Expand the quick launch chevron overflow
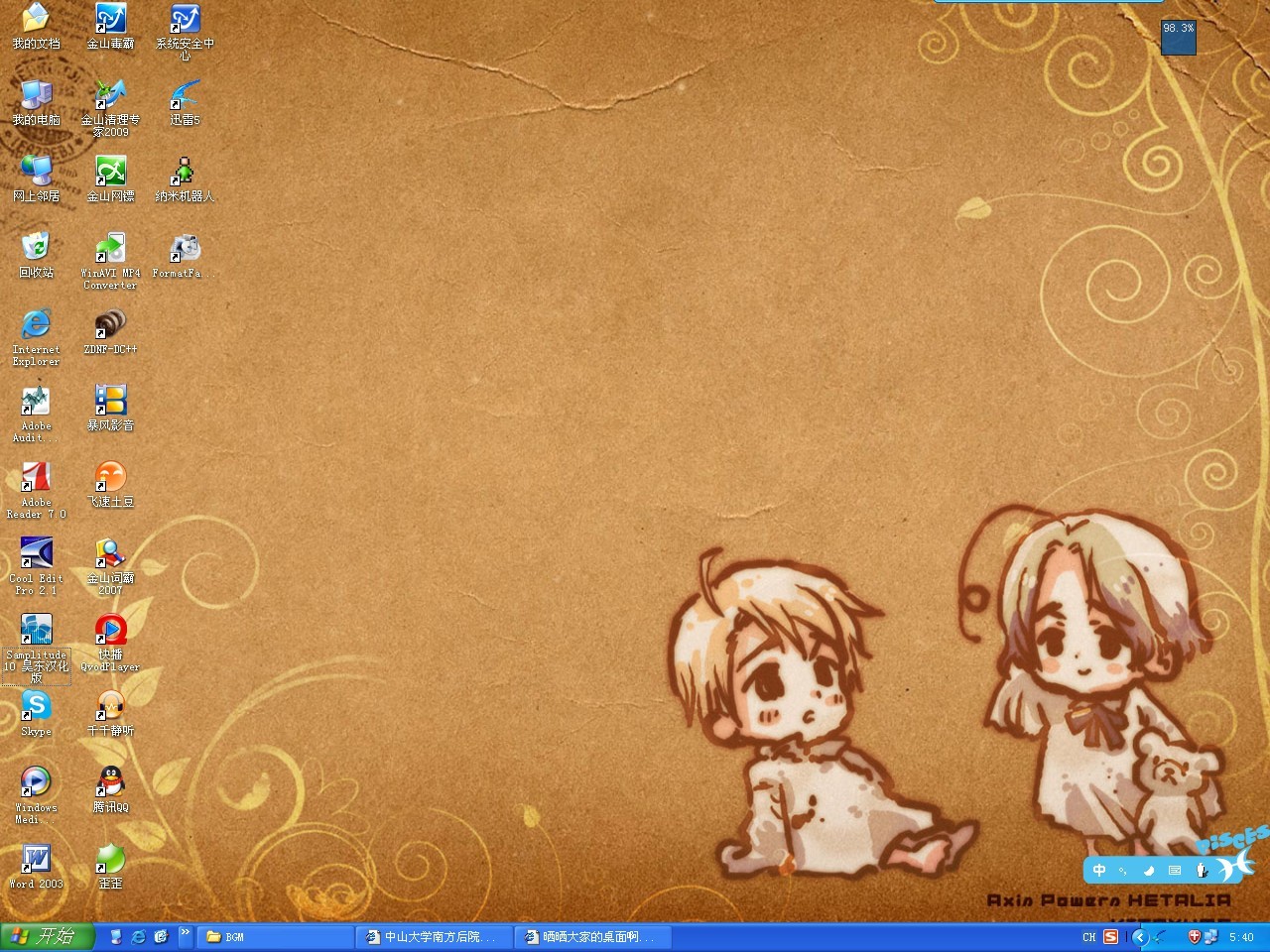Viewport: 1270px width, 952px height. (x=185, y=932)
